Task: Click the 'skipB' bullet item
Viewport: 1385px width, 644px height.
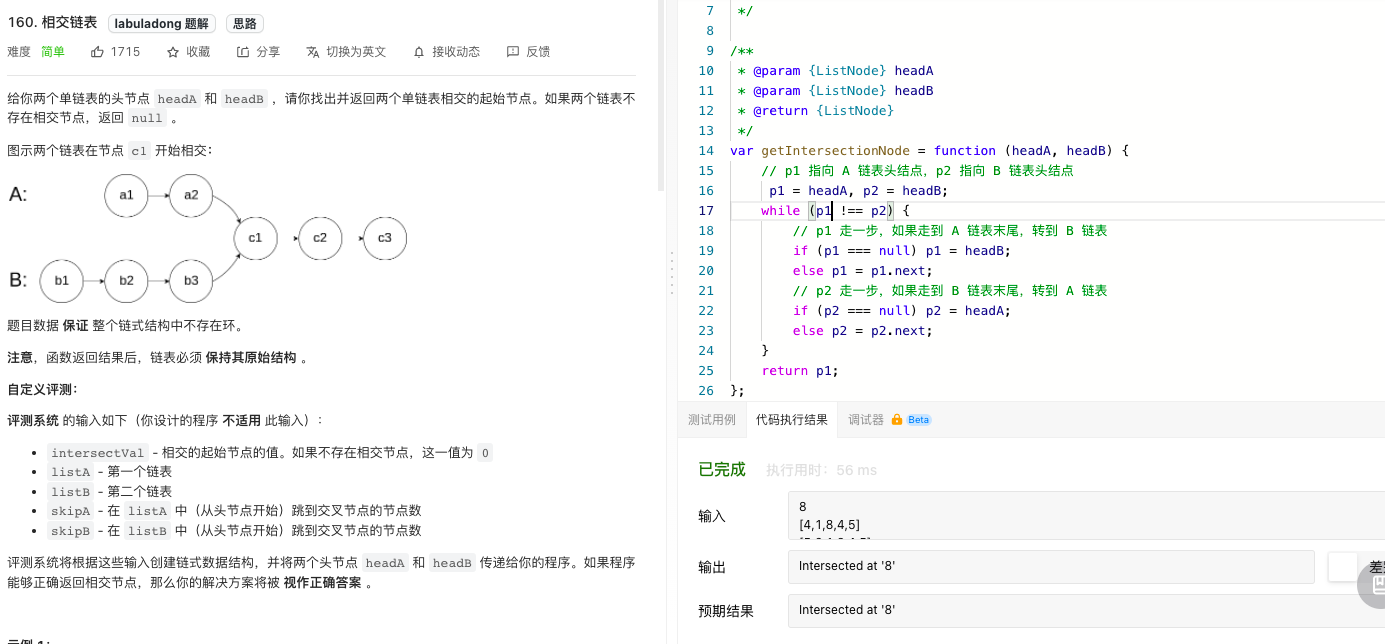Action: [234, 531]
